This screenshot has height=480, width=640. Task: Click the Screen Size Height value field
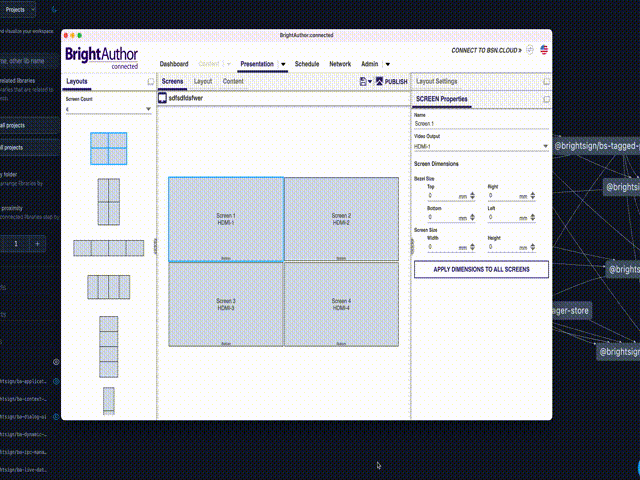pos(503,247)
